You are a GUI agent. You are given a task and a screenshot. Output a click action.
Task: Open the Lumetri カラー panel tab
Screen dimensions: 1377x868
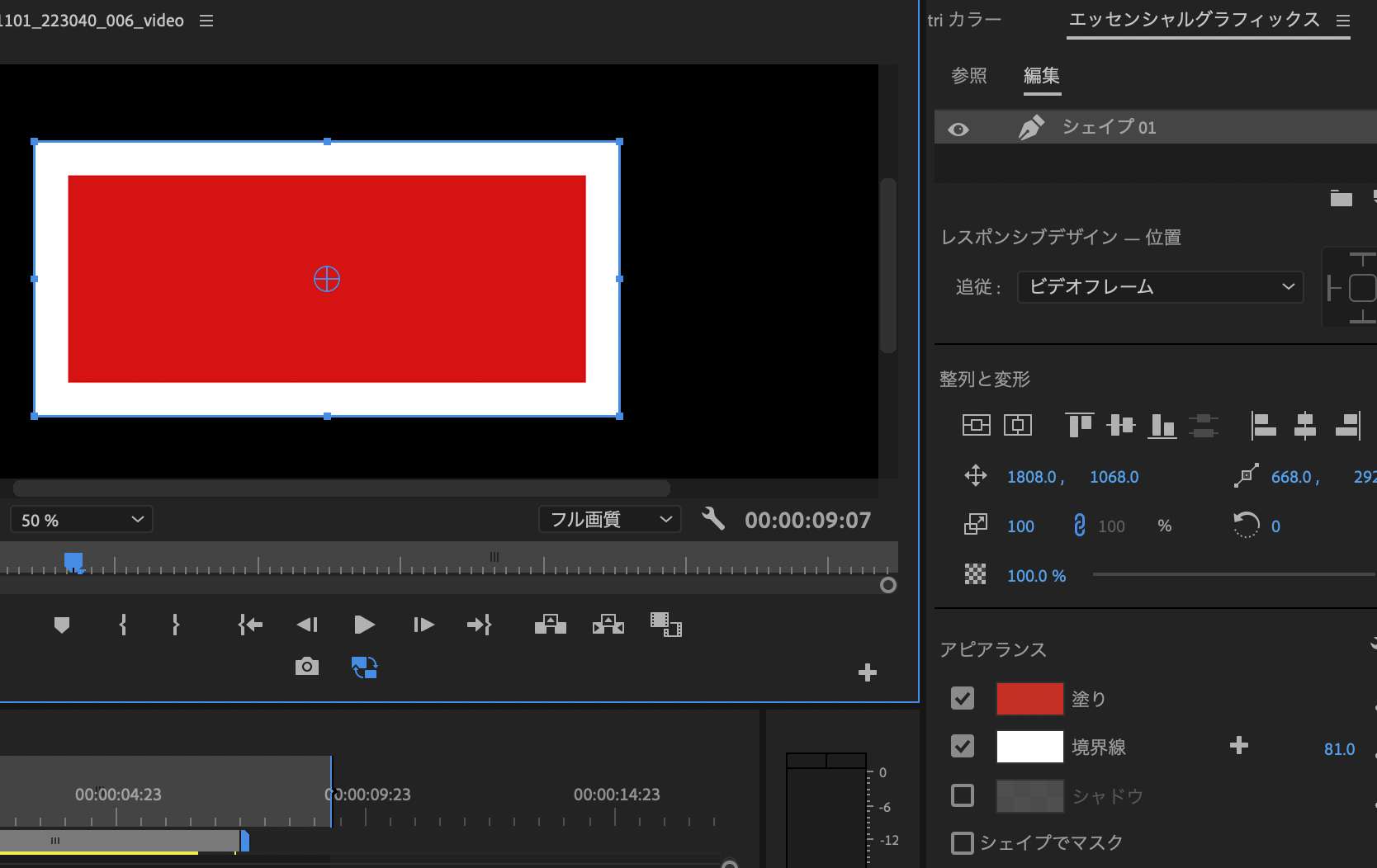coord(964,19)
